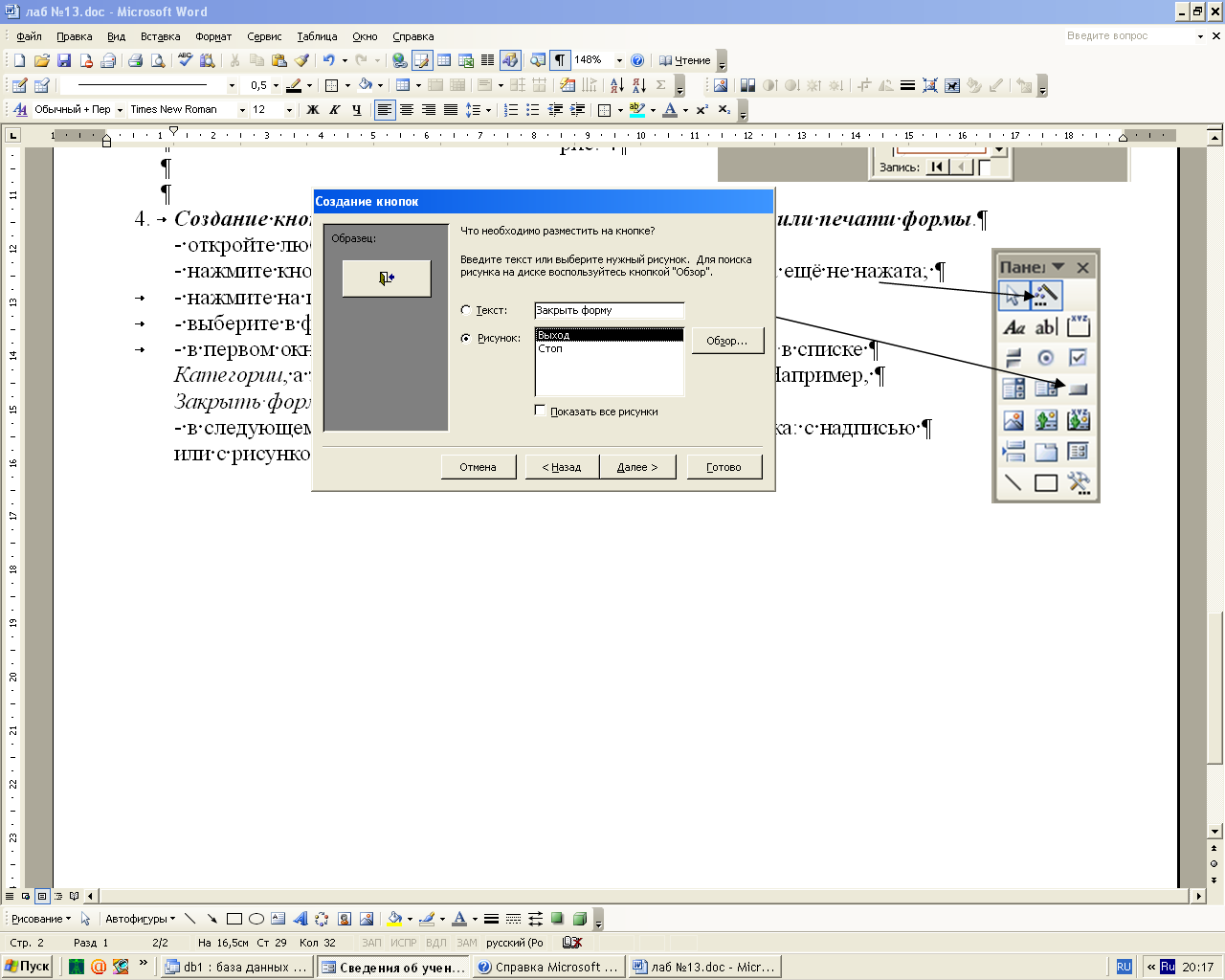Screen dimensions: 1225x980
Task: Expand the Автофигуры menu
Action: (x=140, y=919)
